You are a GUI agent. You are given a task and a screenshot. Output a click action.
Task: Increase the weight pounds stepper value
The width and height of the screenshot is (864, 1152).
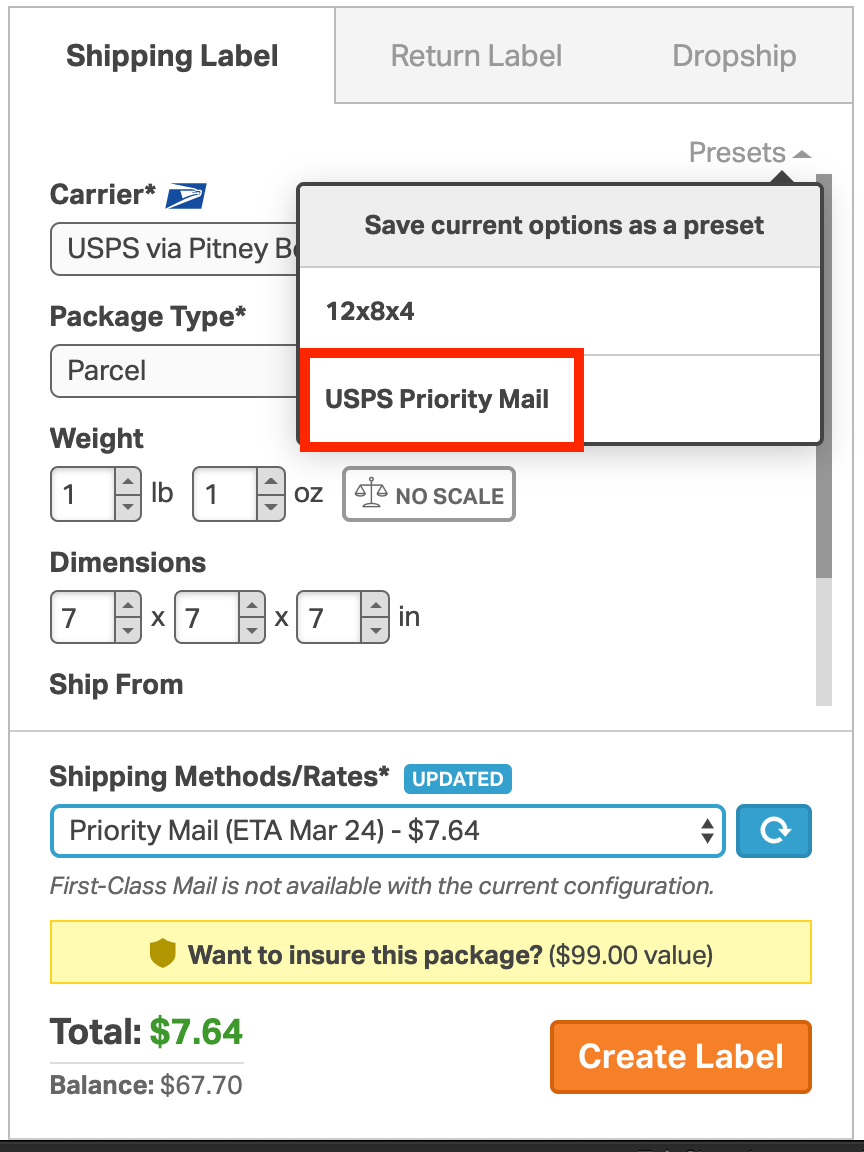click(x=128, y=482)
